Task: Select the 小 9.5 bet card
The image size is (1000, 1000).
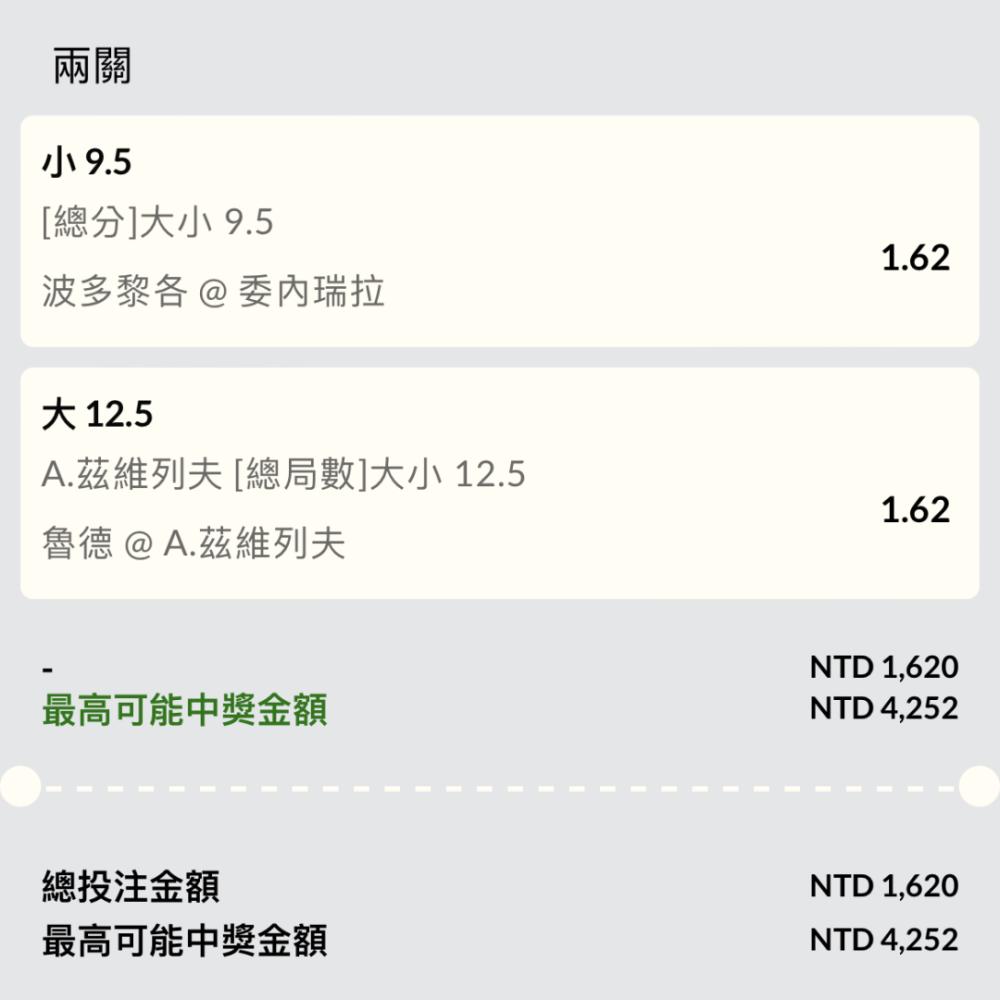Action: point(499,231)
